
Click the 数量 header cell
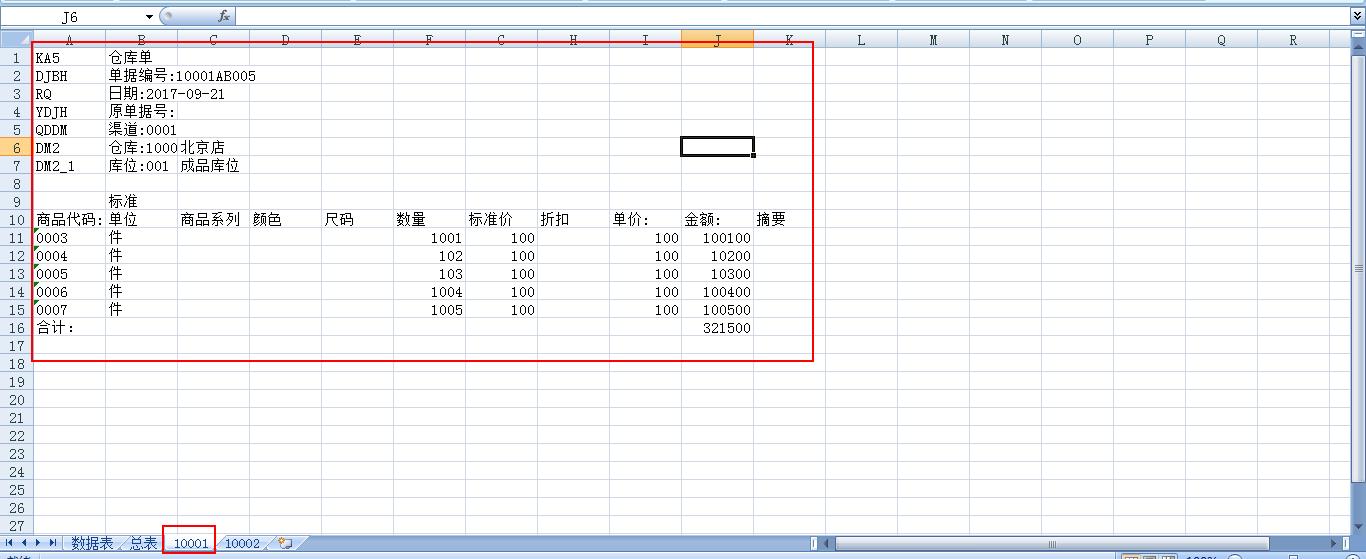[429, 219]
